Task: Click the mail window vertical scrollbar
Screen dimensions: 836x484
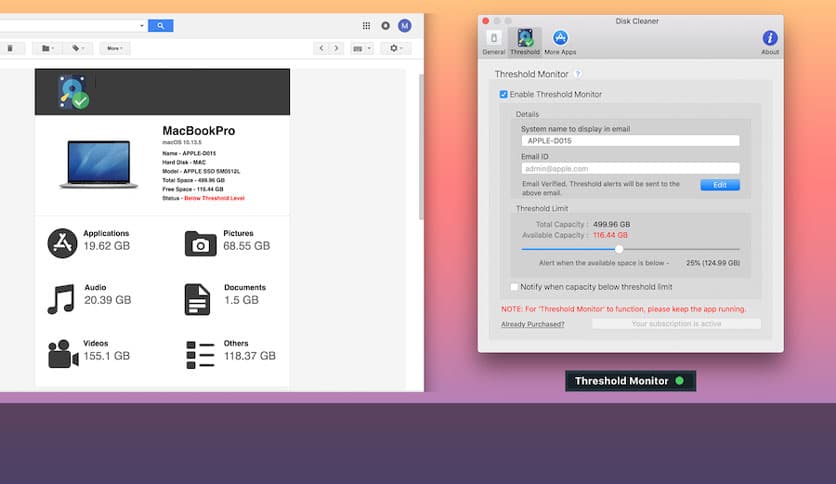Action: coord(421,147)
